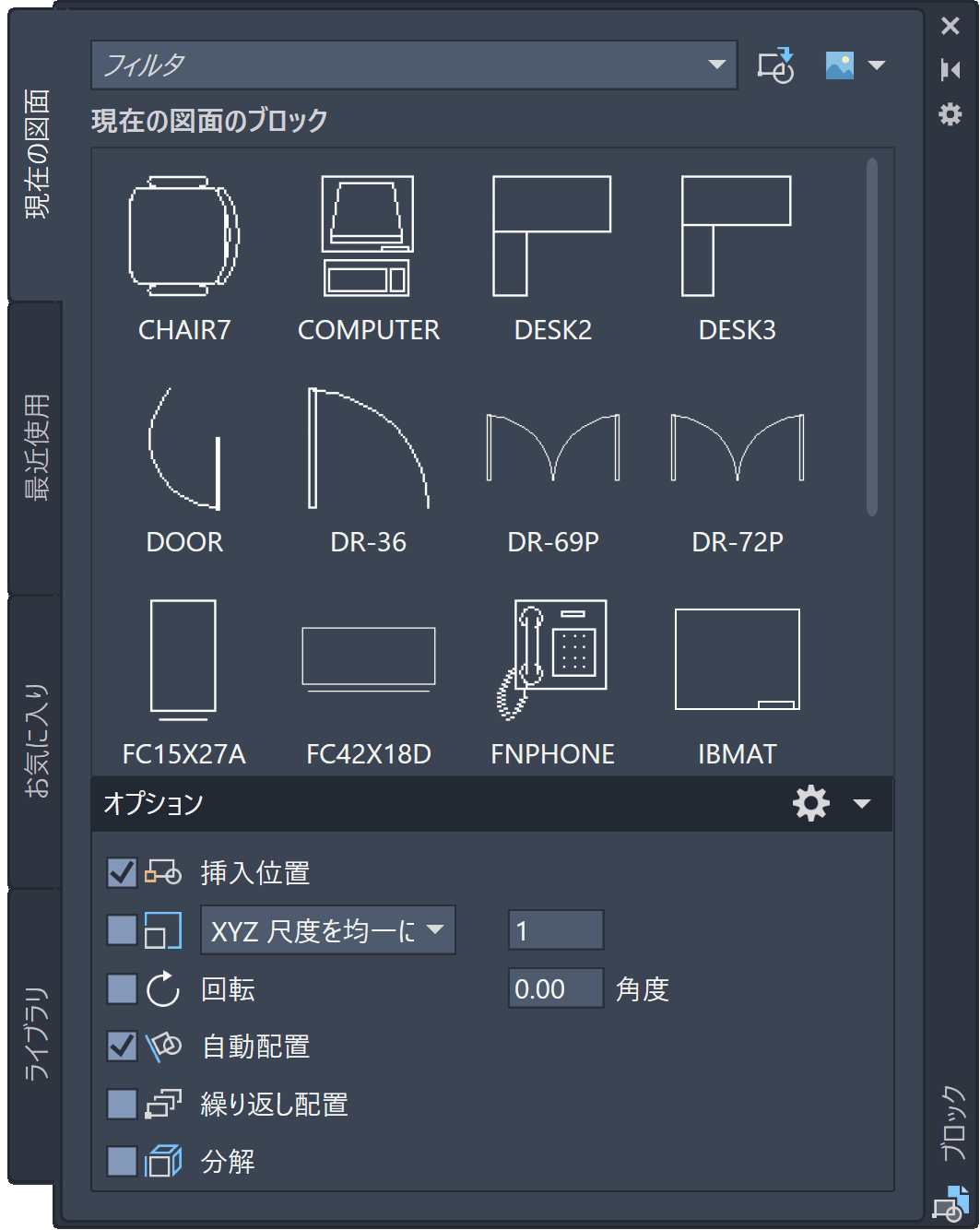Turn on 繰り返し配置 checkbox
Screen dimensions: 980x1230
122,1104
